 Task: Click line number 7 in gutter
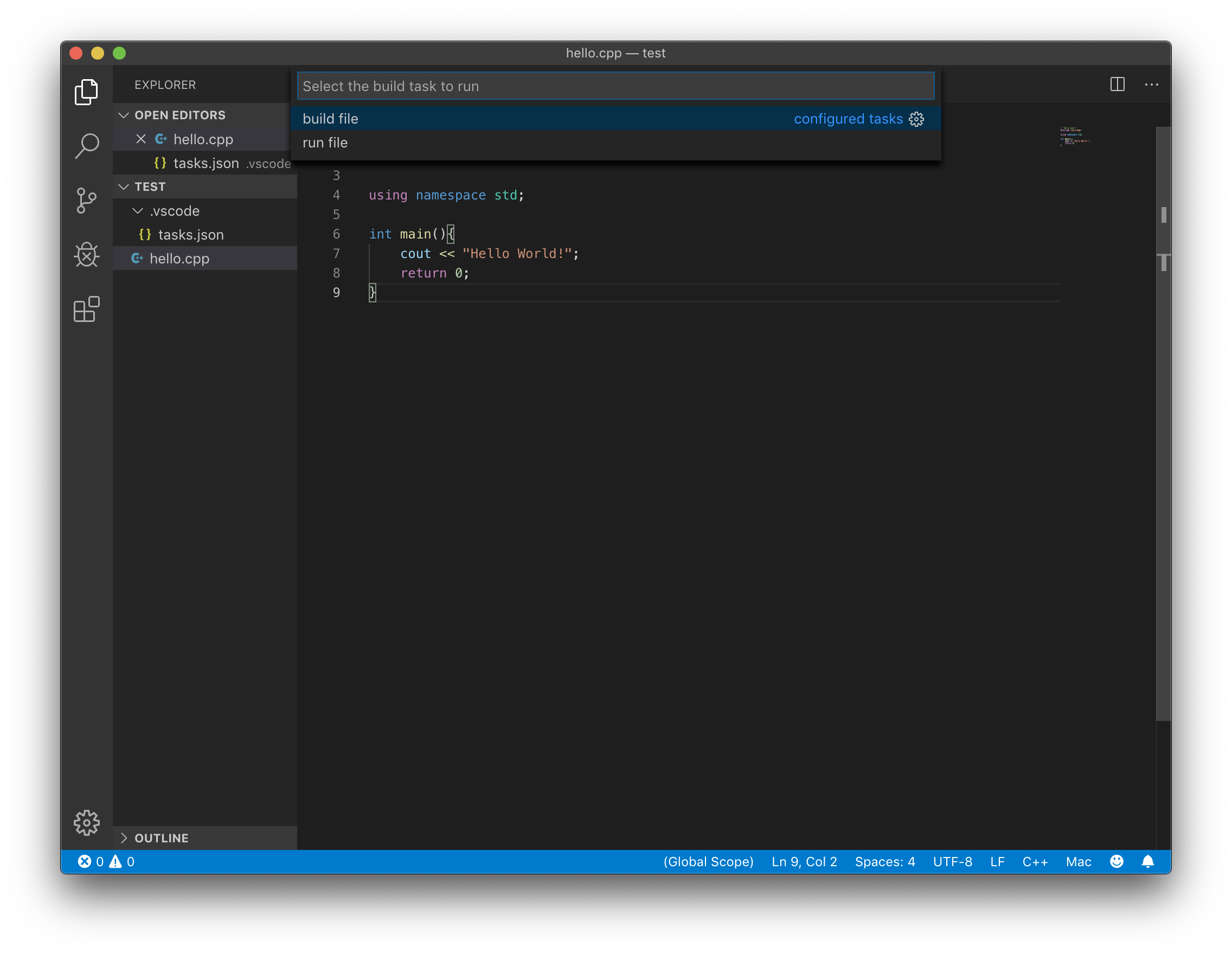click(x=336, y=254)
